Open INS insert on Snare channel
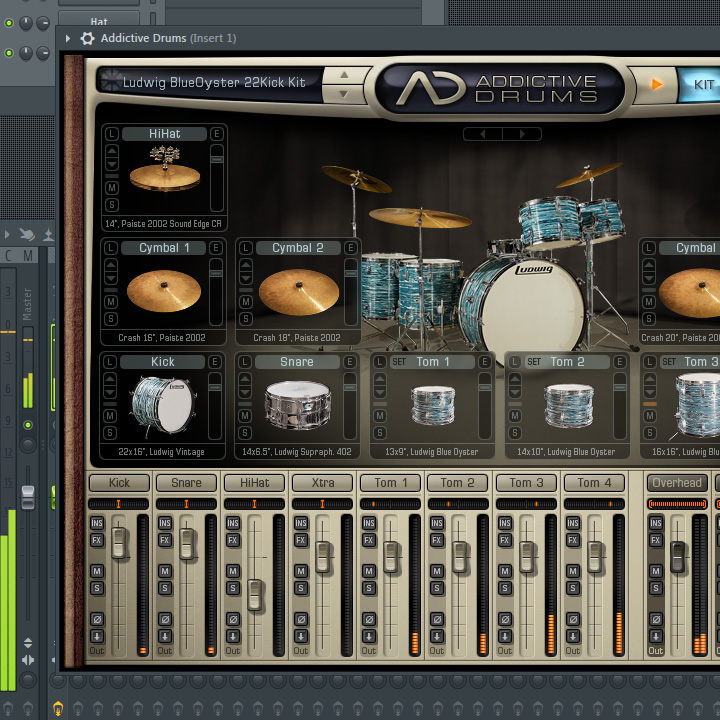Screen dimensions: 720x720 165,523
